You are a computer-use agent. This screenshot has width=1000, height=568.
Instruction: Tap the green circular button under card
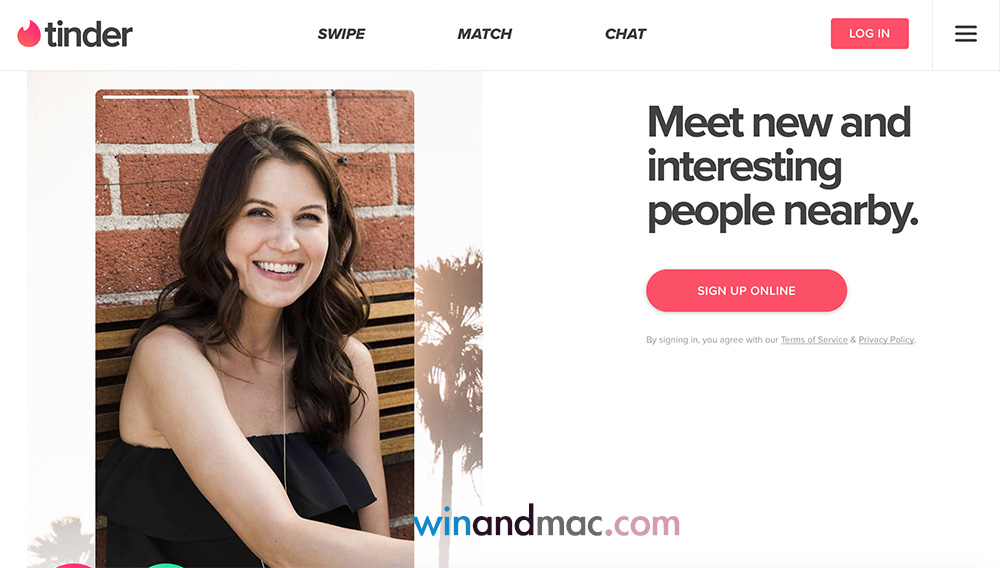tap(166, 565)
